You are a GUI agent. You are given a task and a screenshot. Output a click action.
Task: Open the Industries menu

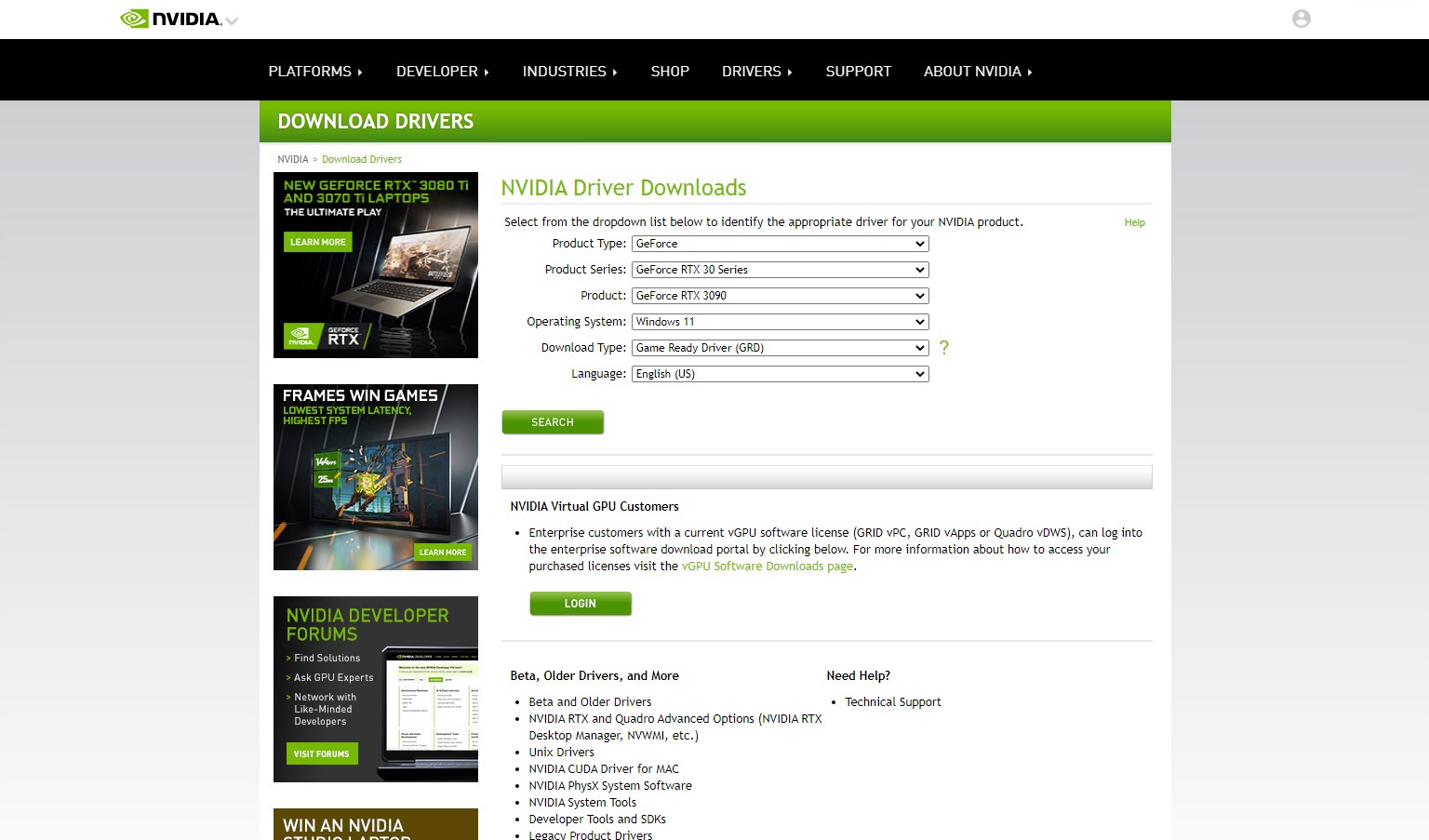tap(570, 72)
